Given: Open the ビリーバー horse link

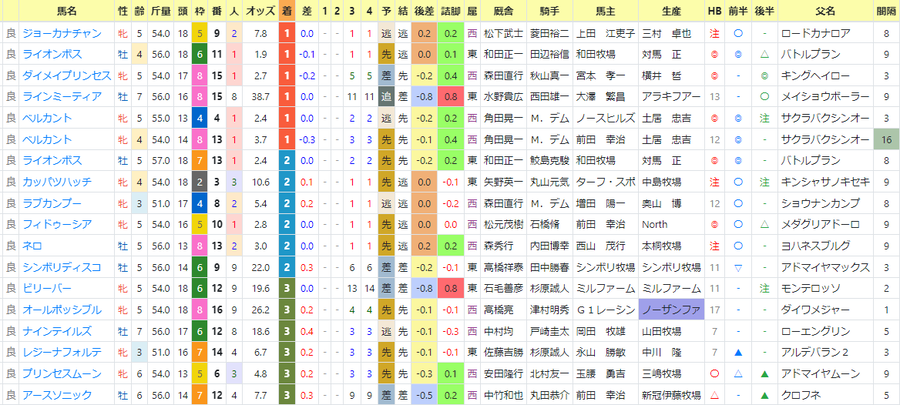Looking at the screenshot, I should (47, 289).
